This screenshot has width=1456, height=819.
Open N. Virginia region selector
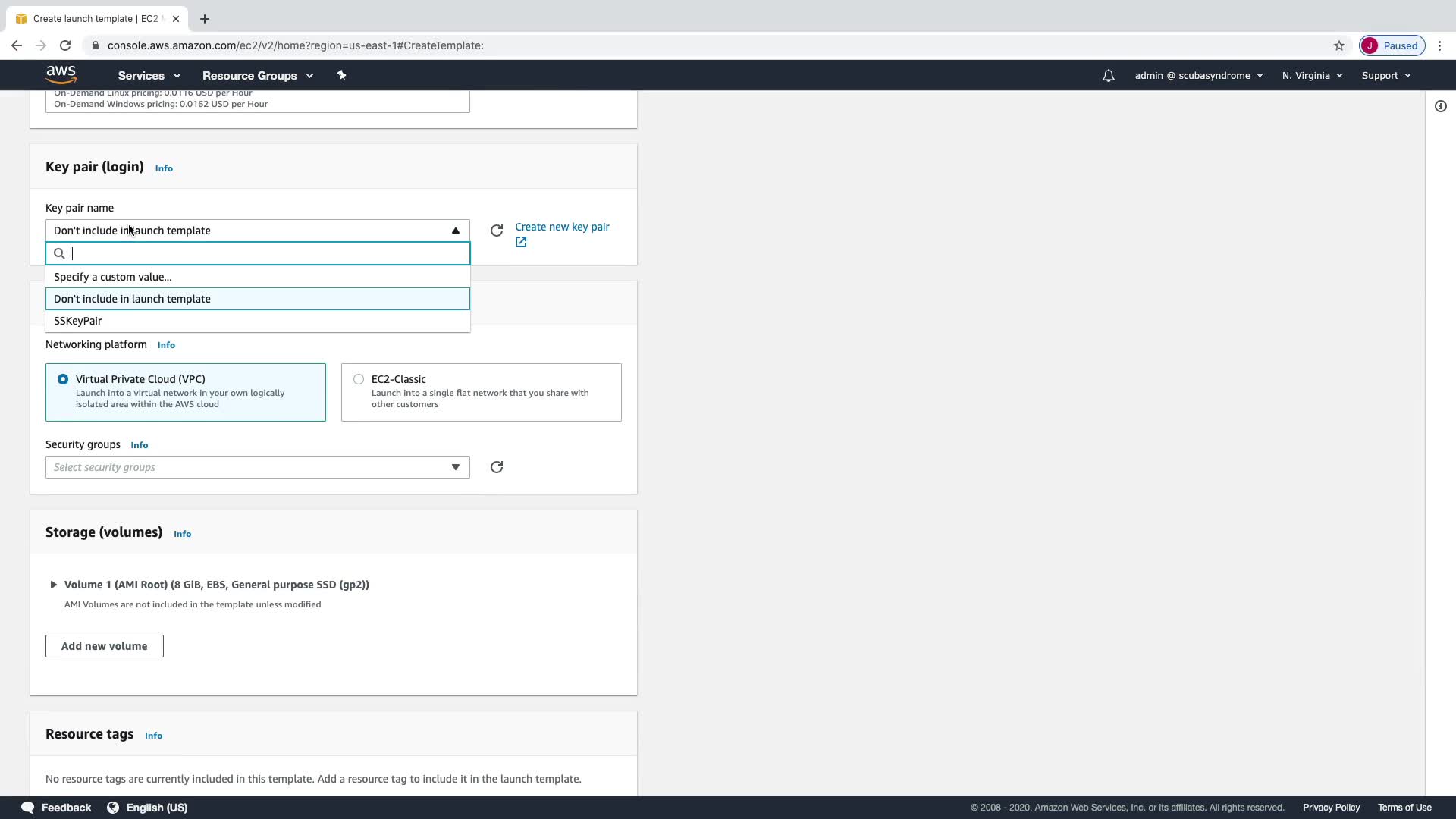click(x=1311, y=76)
